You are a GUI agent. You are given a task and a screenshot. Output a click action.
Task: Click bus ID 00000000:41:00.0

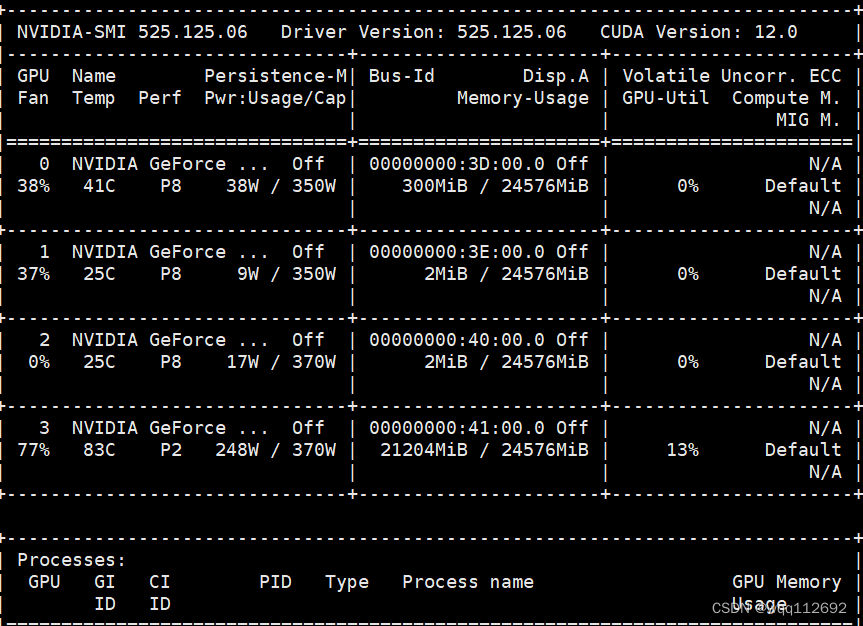coord(457,428)
